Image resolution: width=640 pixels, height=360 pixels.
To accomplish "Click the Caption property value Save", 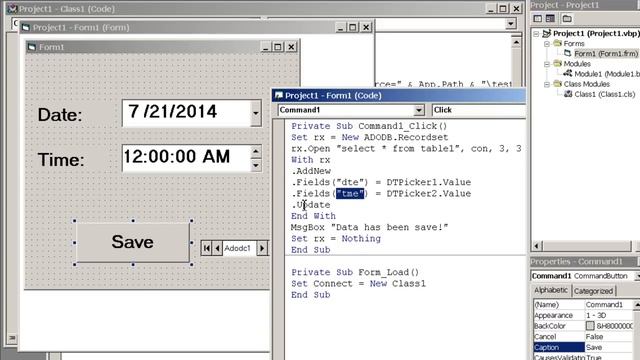I will (x=610, y=347).
